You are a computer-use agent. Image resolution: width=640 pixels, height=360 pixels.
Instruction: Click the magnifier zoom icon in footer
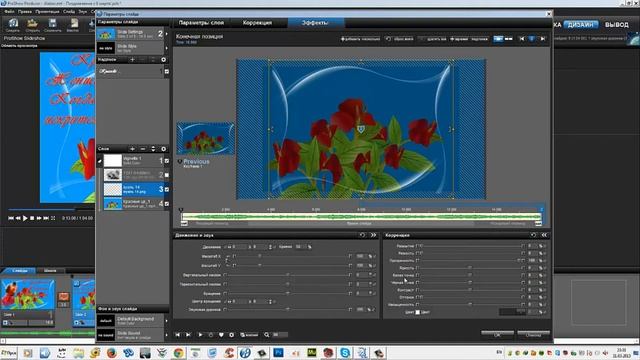(x=267, y=335)
